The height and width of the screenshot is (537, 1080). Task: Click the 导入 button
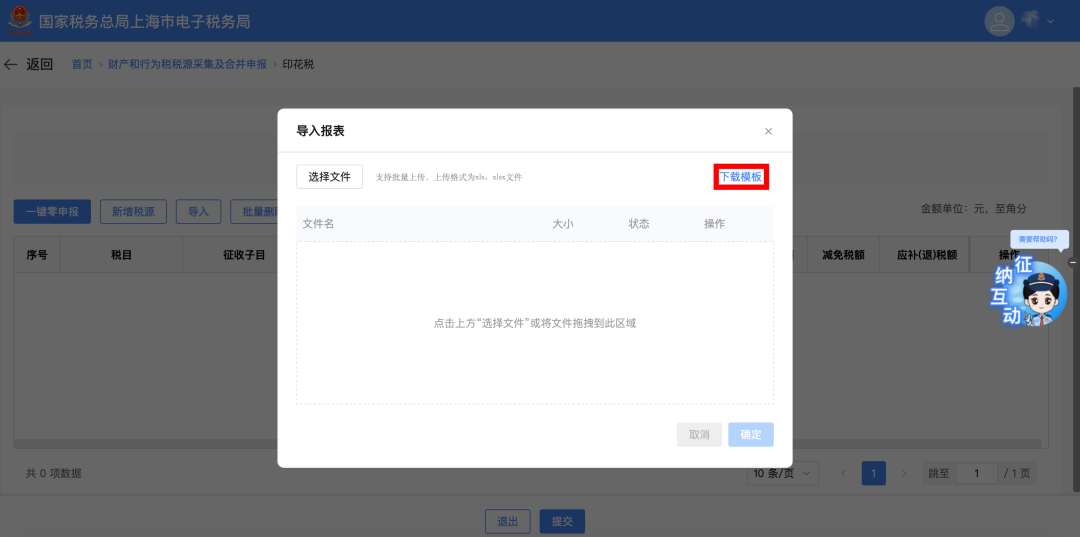pos(198,212)
